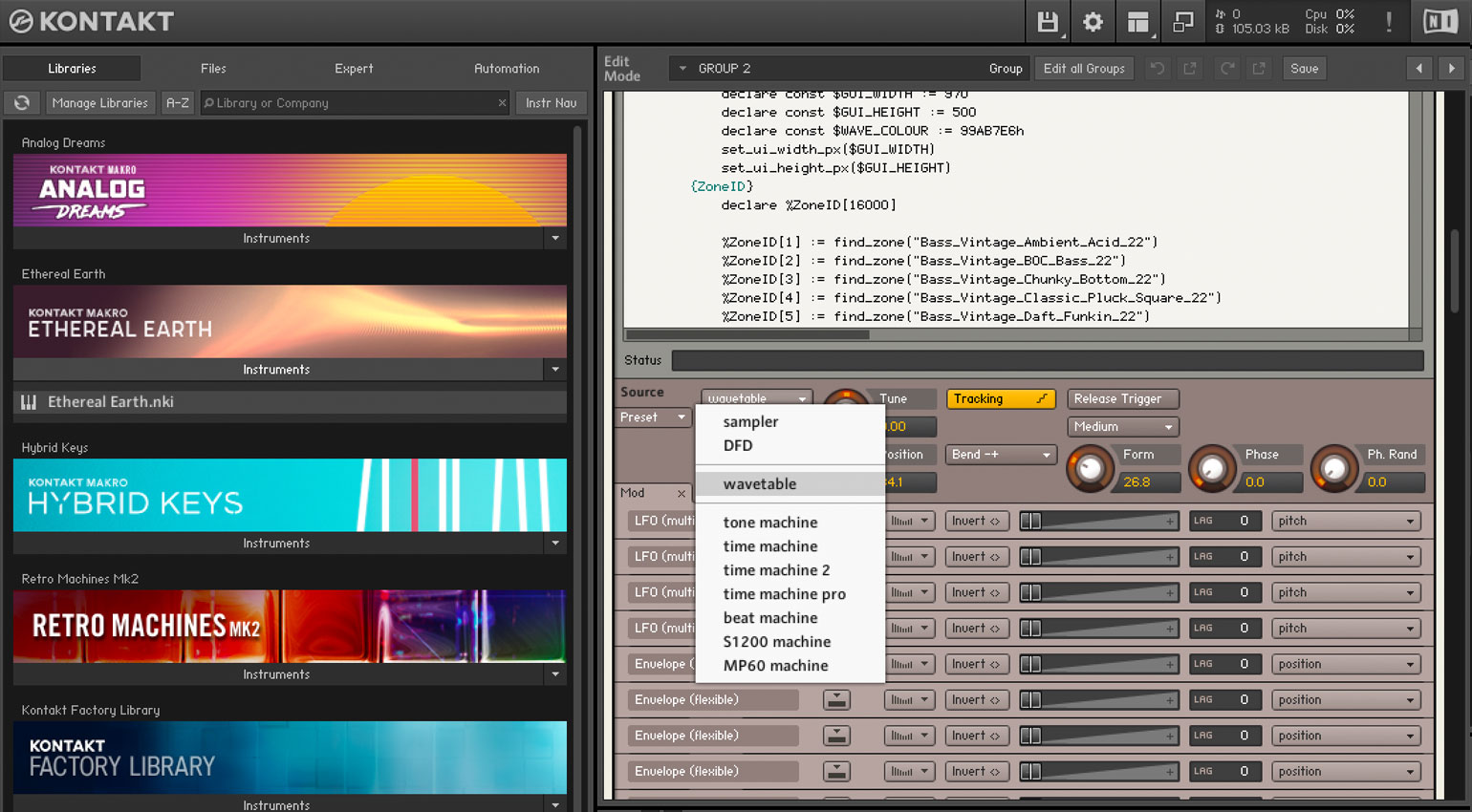This screenshot has height=812, width=1472.
Task: Open the Medium quality dropdown
Action: [x=1122, y=427]
